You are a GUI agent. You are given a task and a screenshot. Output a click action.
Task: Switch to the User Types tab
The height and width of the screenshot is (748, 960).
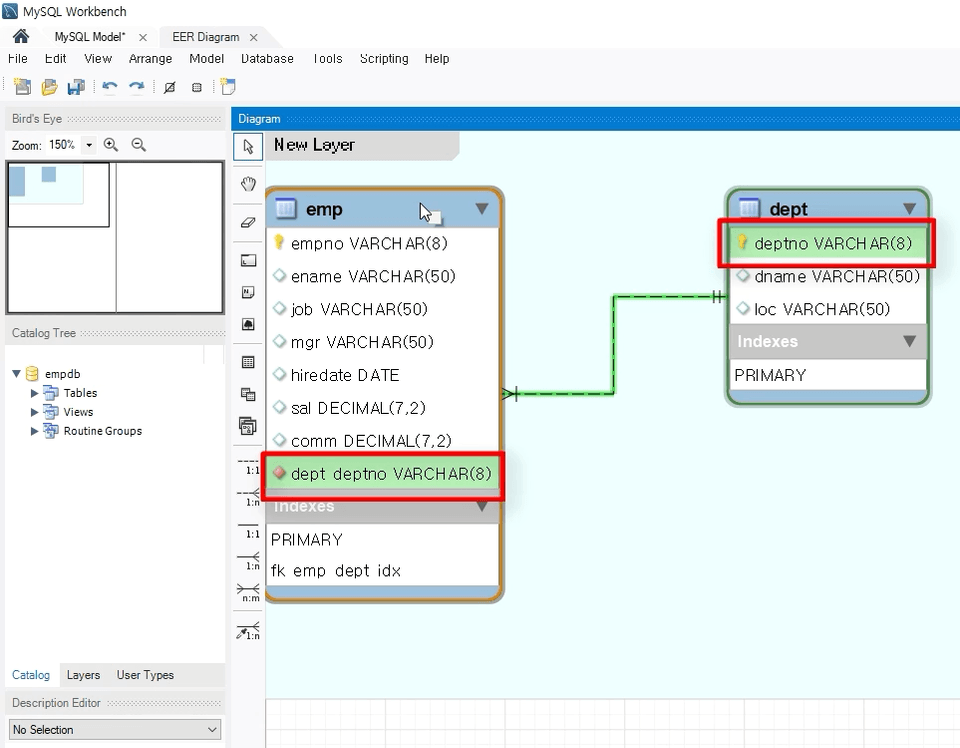tap(145, 675)
